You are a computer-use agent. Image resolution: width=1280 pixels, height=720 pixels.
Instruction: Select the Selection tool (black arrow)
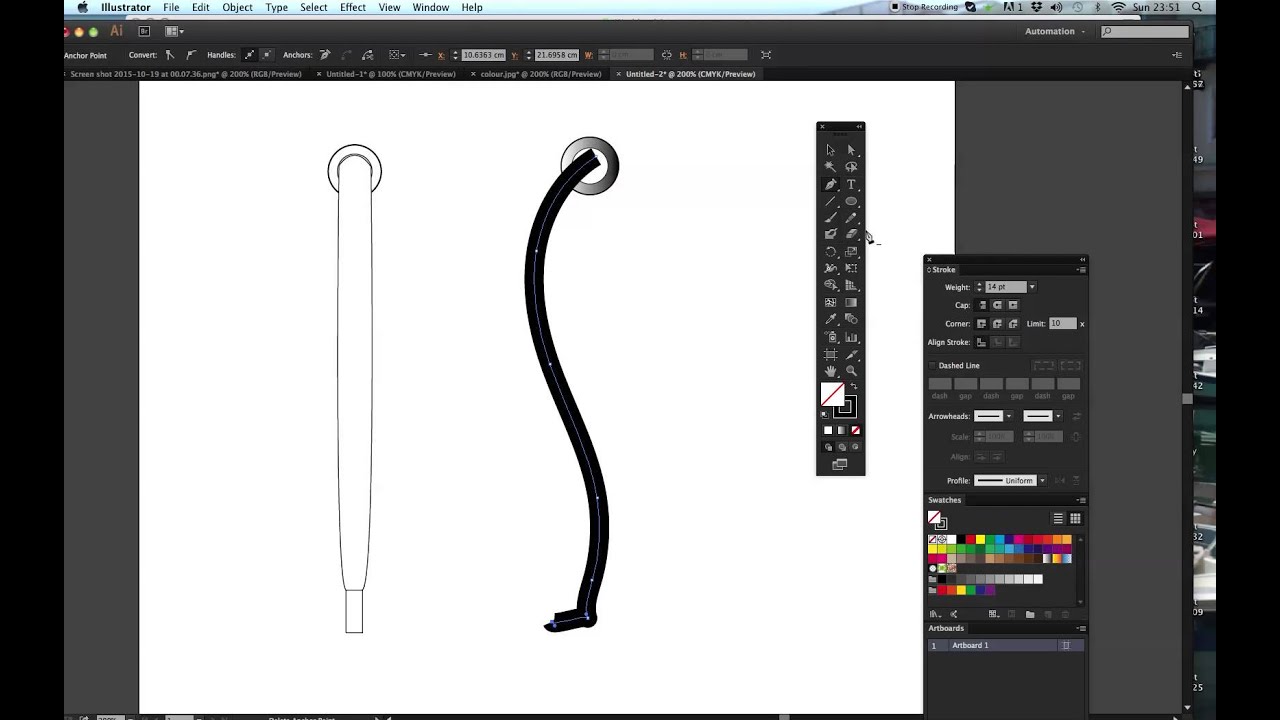[830, 150]
